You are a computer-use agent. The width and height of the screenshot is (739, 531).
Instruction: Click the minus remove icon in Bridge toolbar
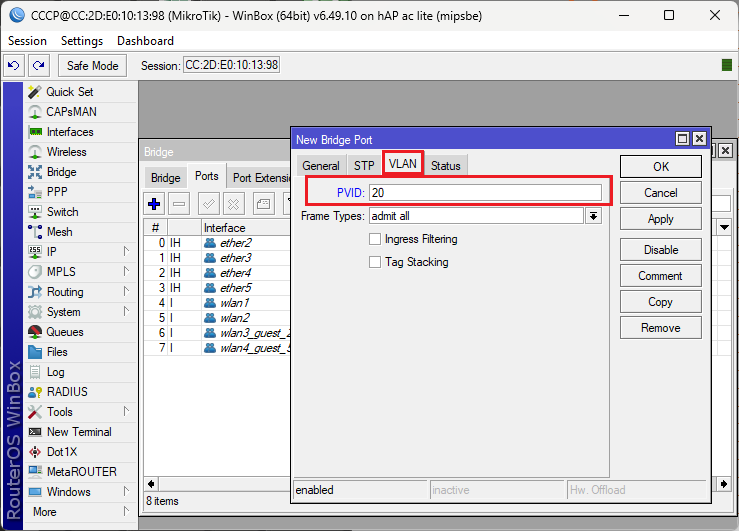pos(179,204)
